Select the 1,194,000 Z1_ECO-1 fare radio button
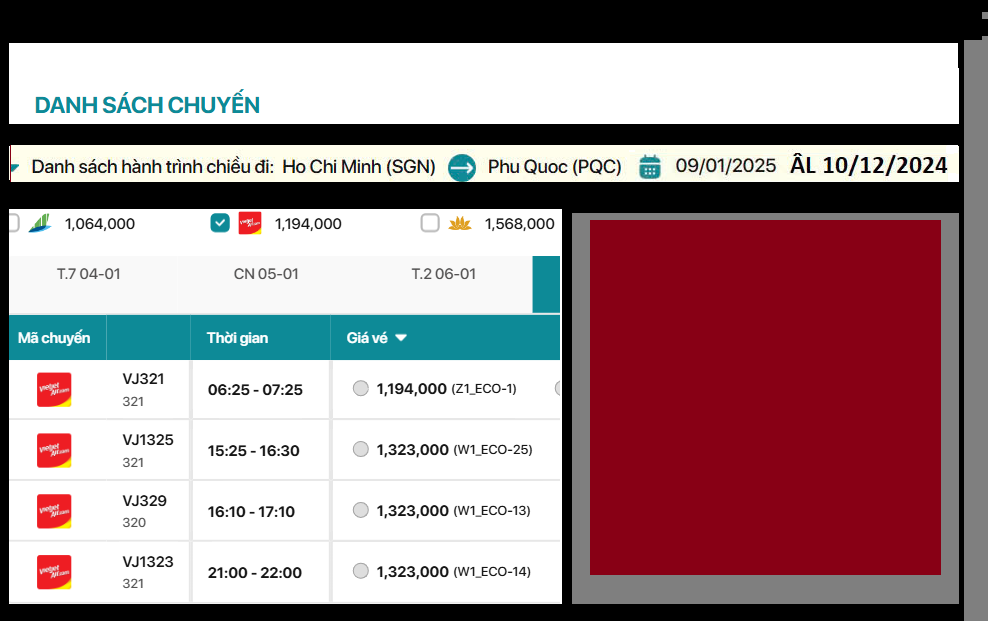 coord(361,389)
